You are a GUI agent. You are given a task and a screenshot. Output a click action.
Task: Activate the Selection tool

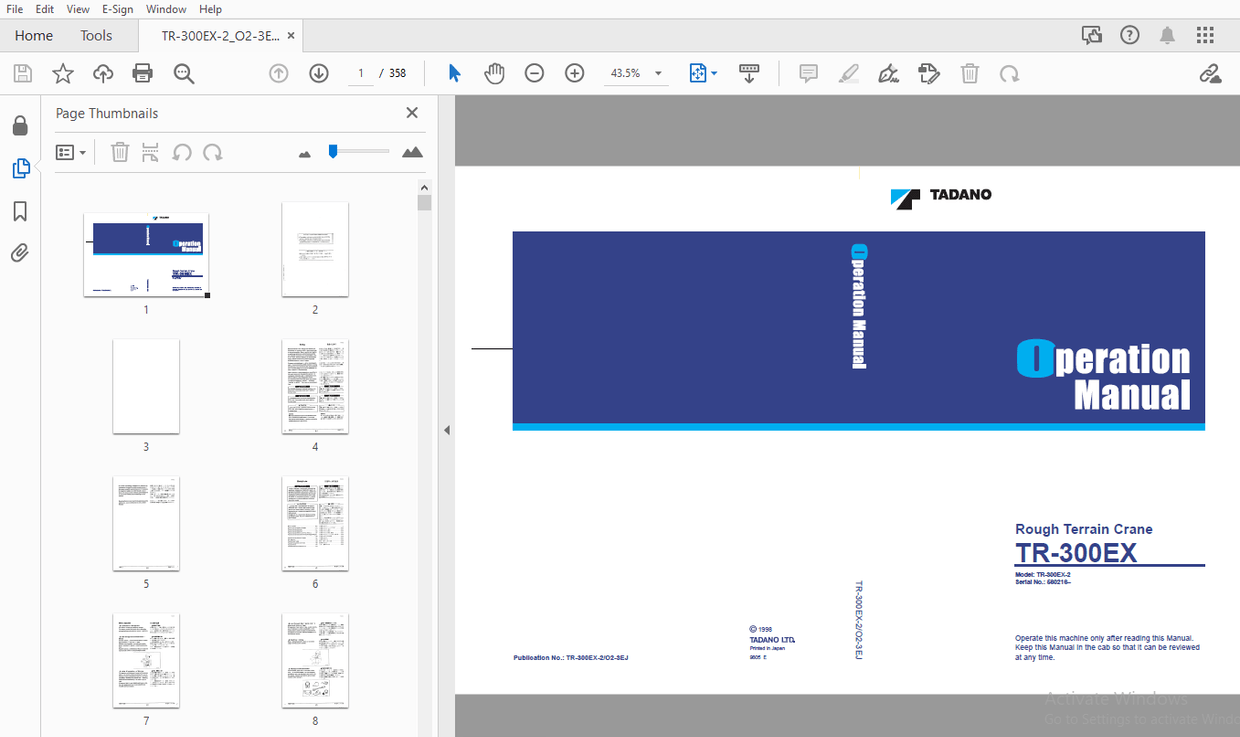coord(454,73)
